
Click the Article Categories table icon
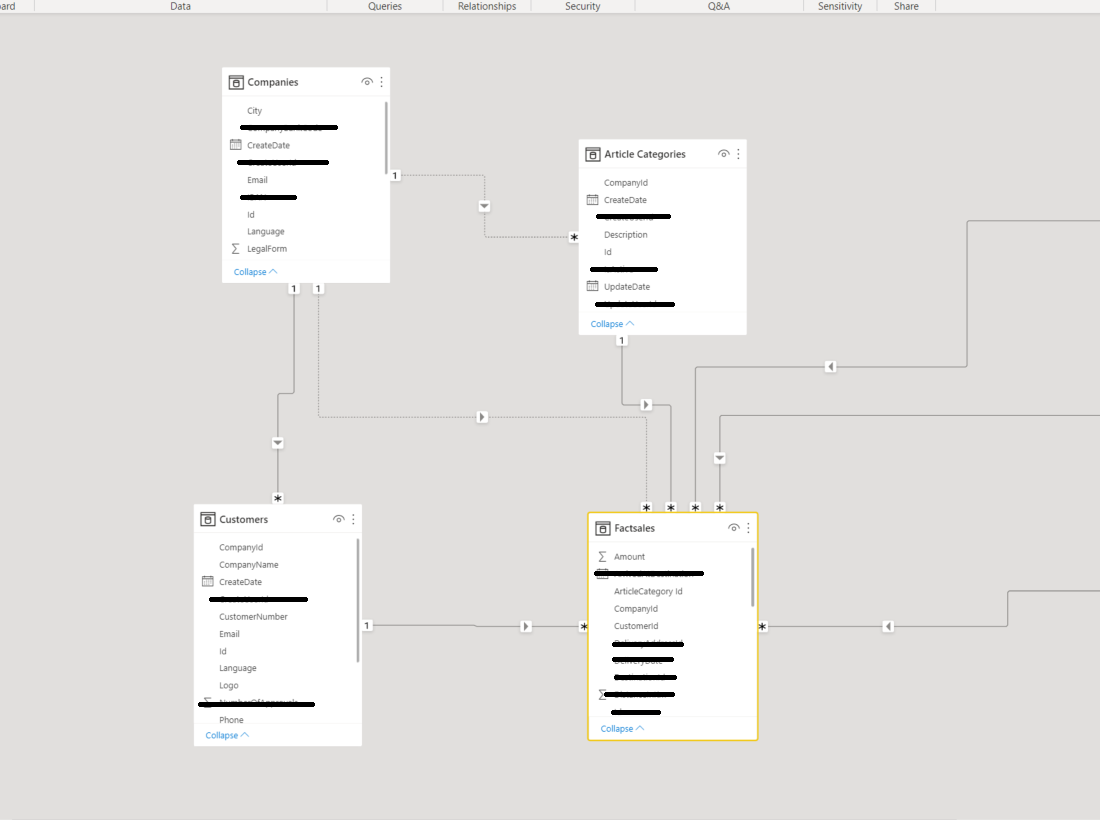click(x=593, y=154)
